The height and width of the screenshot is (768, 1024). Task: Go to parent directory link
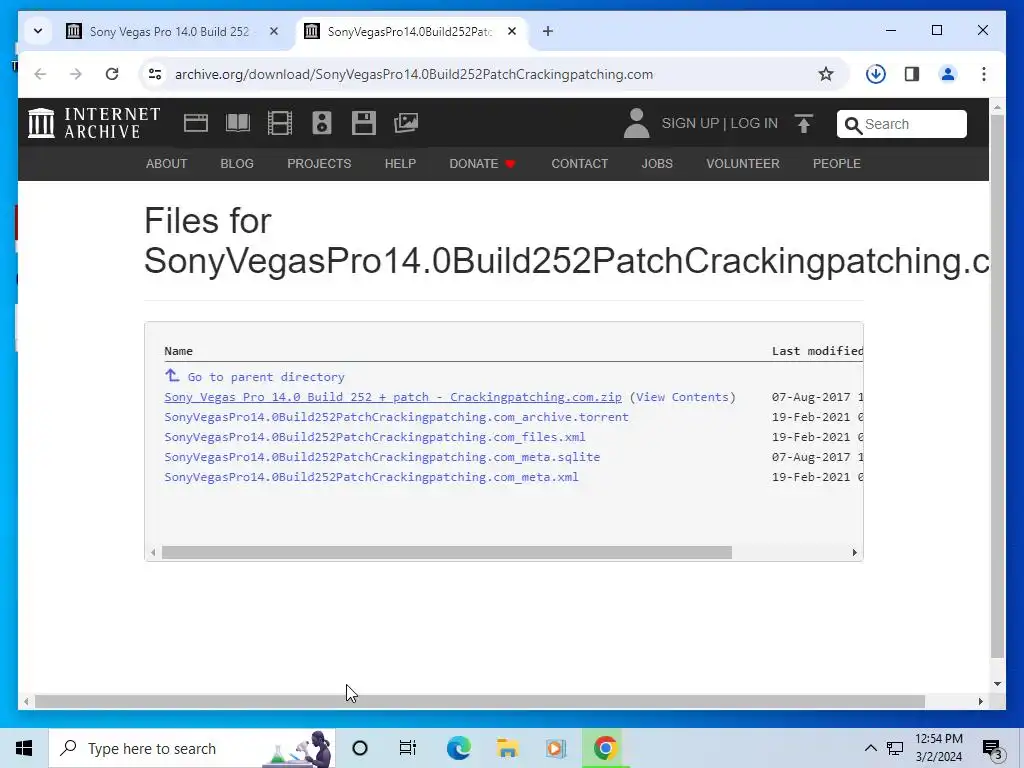[x=255, y=376]
